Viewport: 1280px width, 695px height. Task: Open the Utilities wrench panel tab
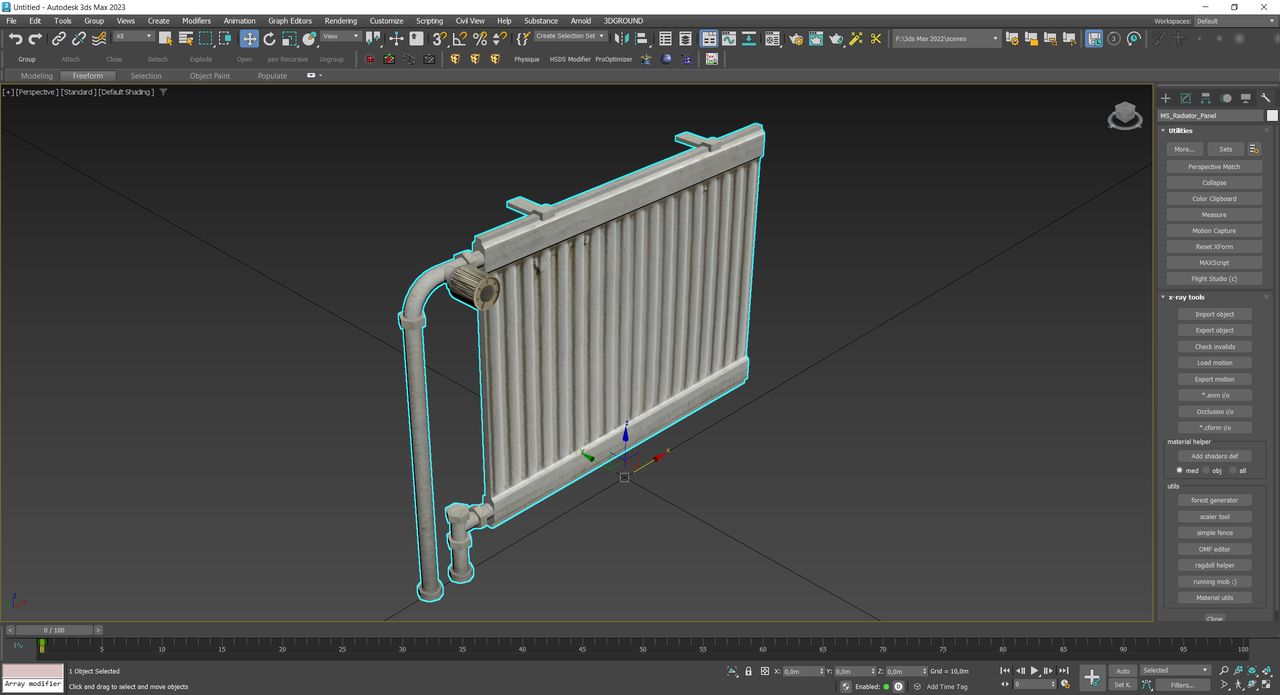pos(1266,98)
